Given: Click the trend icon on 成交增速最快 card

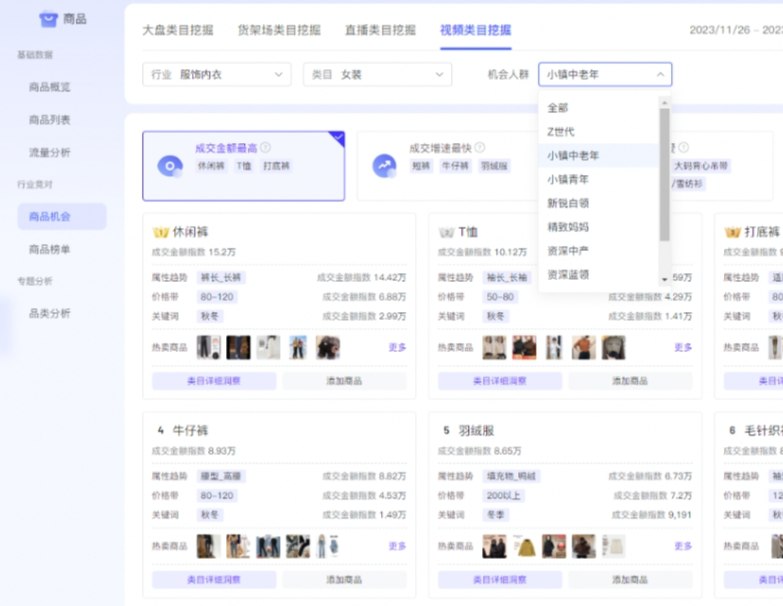Looking at the screenshot, I should pos(384,166).
